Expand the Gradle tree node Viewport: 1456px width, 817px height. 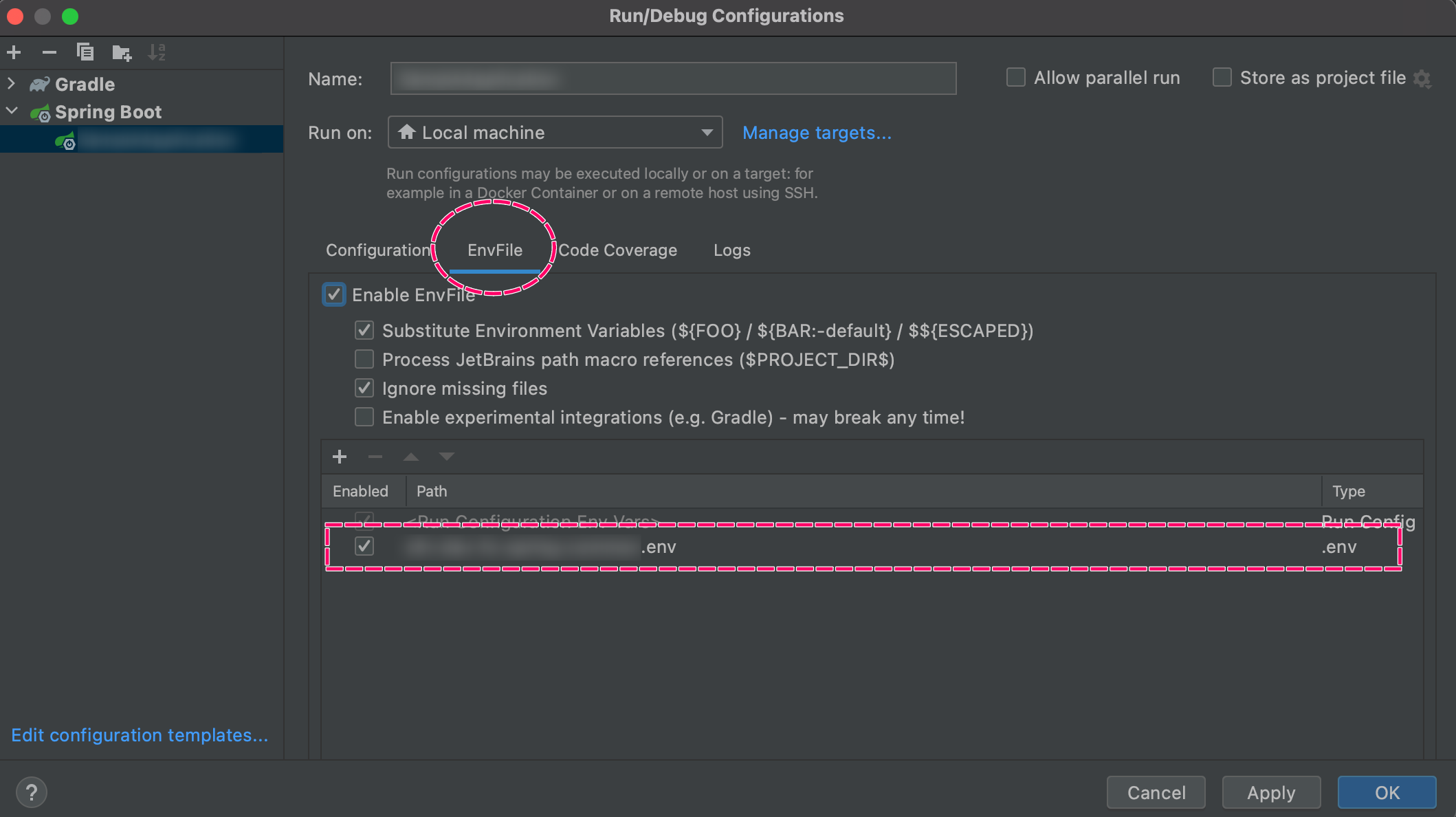[11, 84]
